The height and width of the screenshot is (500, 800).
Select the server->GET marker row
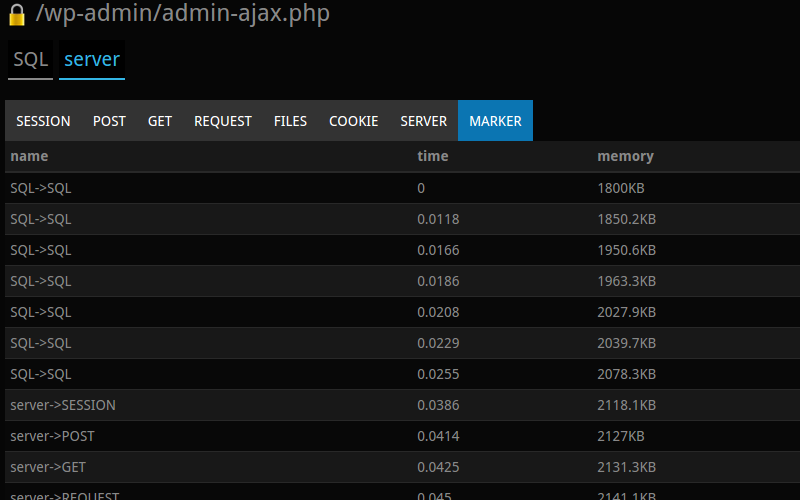coord(403,467)
